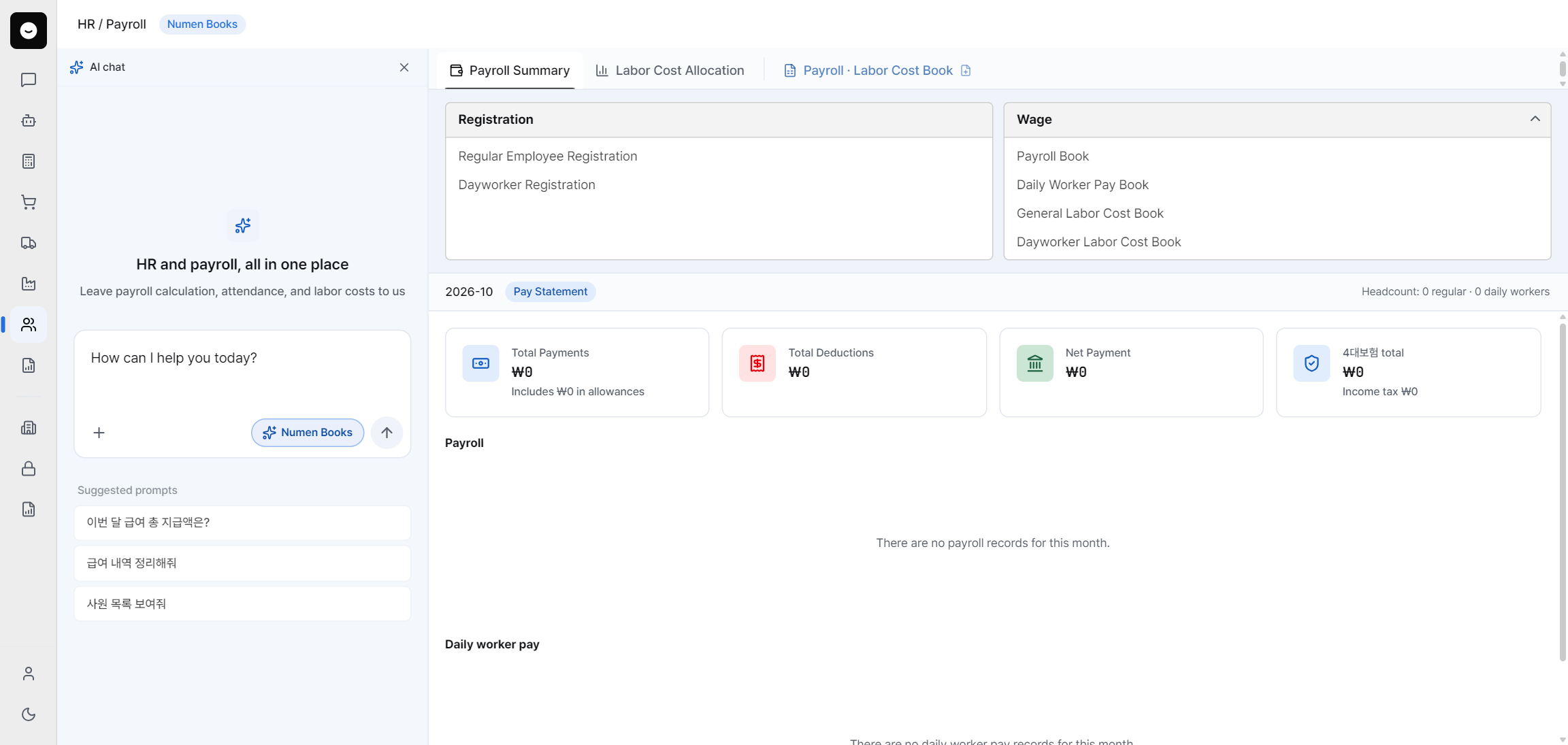The height and width of the screenshot is (745, 1568).
Task: Open Payroll Book
Action: click(x=1053, y=156)
